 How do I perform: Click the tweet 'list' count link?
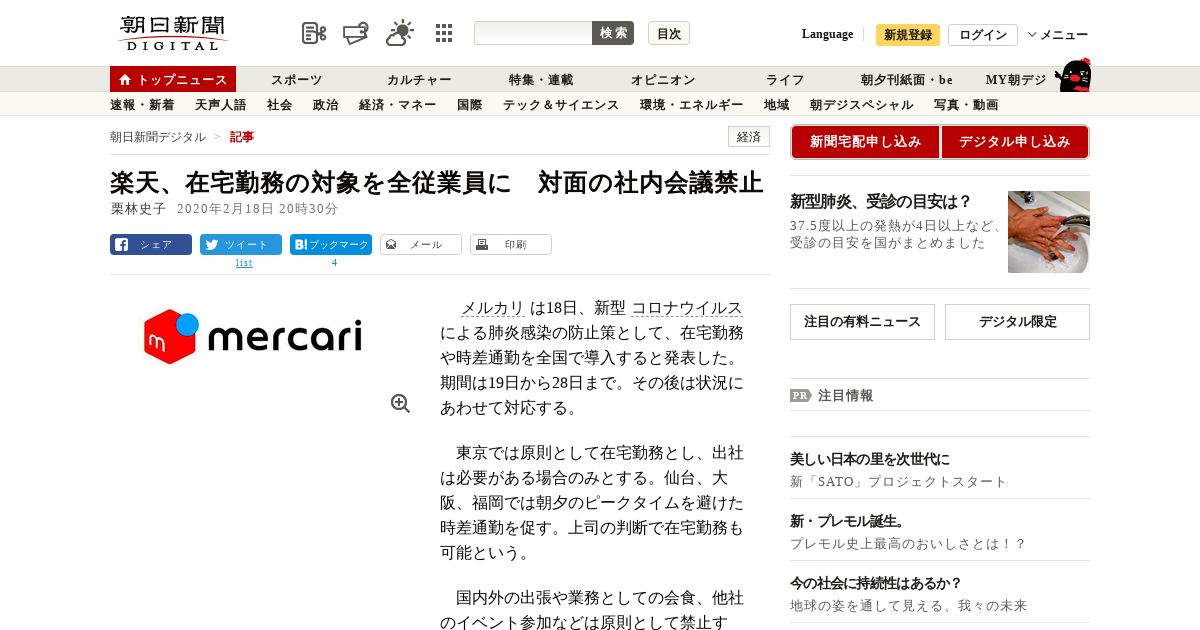coord(244,263)
